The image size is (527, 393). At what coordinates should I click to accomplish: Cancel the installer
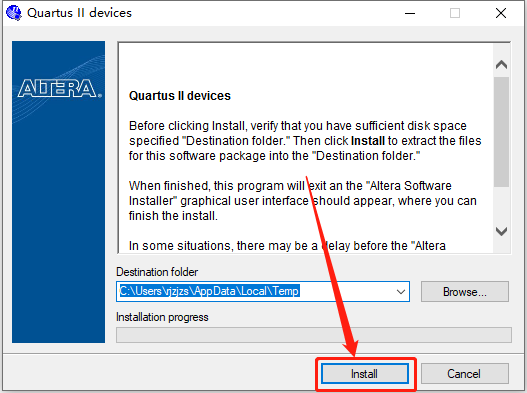click(464, 374)
